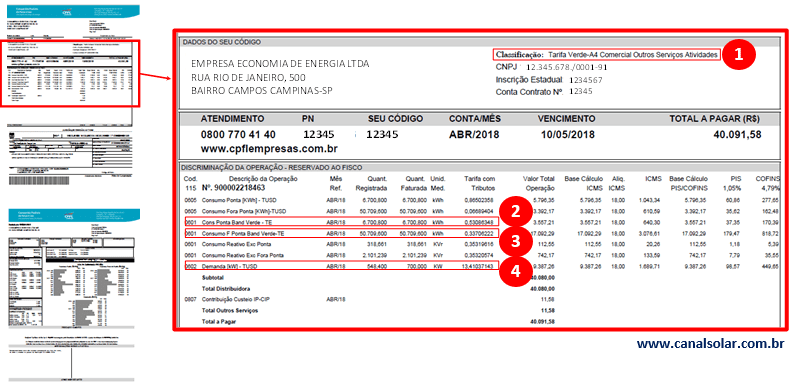
Task: Click the Total a Pagar value 40.091,58
Action: 737,135
